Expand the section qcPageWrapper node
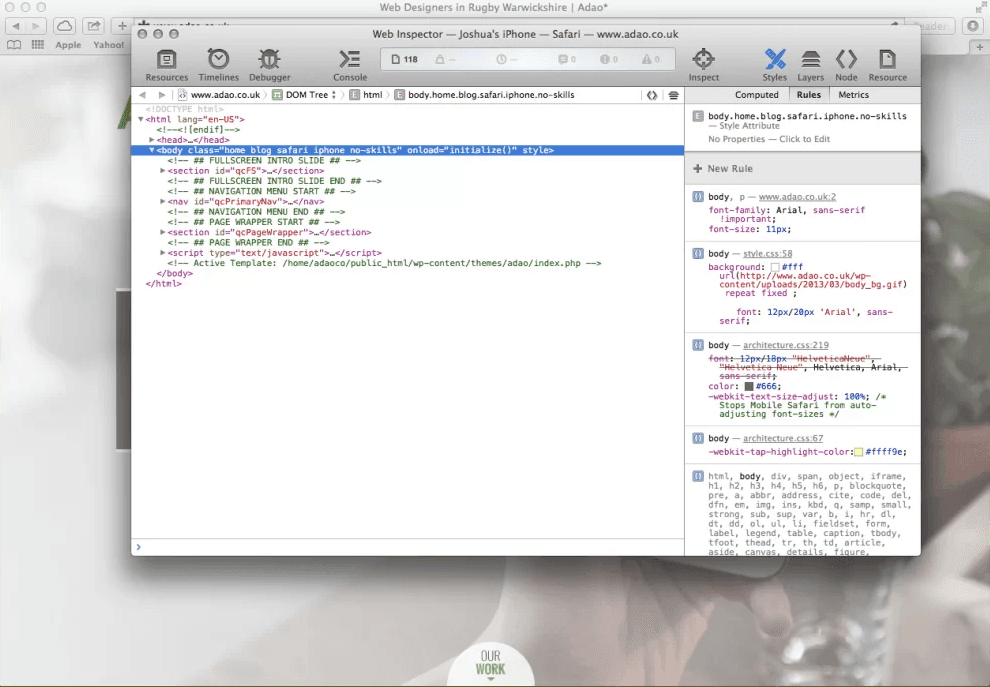 pos(162,233)
